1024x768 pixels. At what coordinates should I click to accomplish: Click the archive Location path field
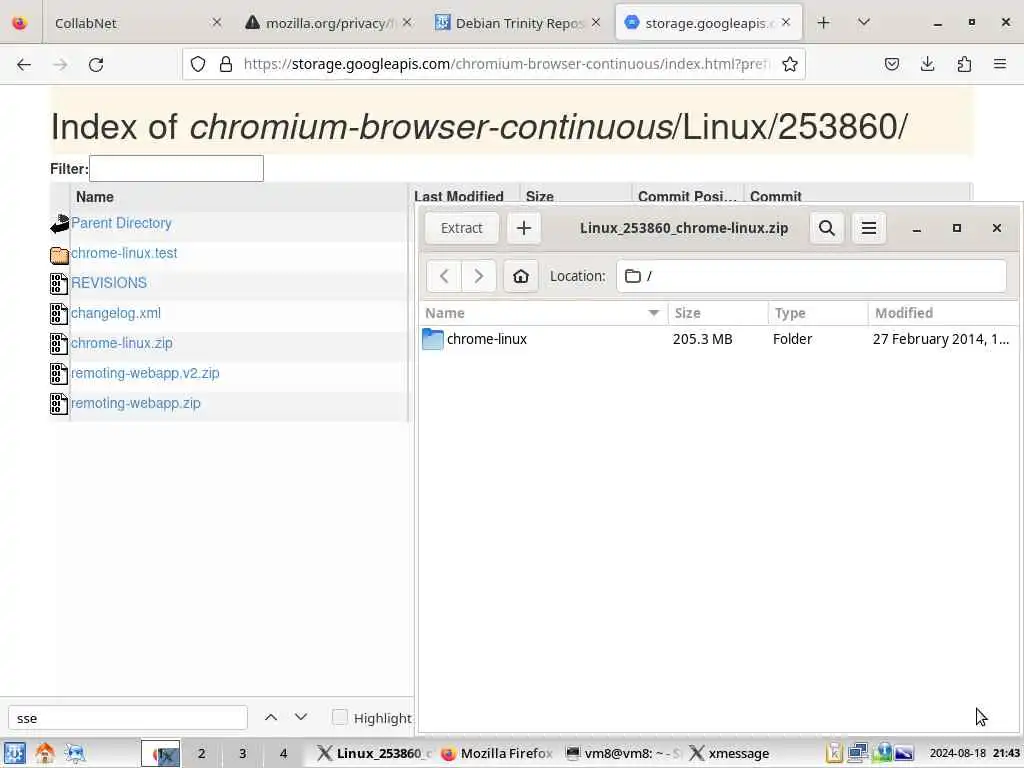click(x=811, y=276)
